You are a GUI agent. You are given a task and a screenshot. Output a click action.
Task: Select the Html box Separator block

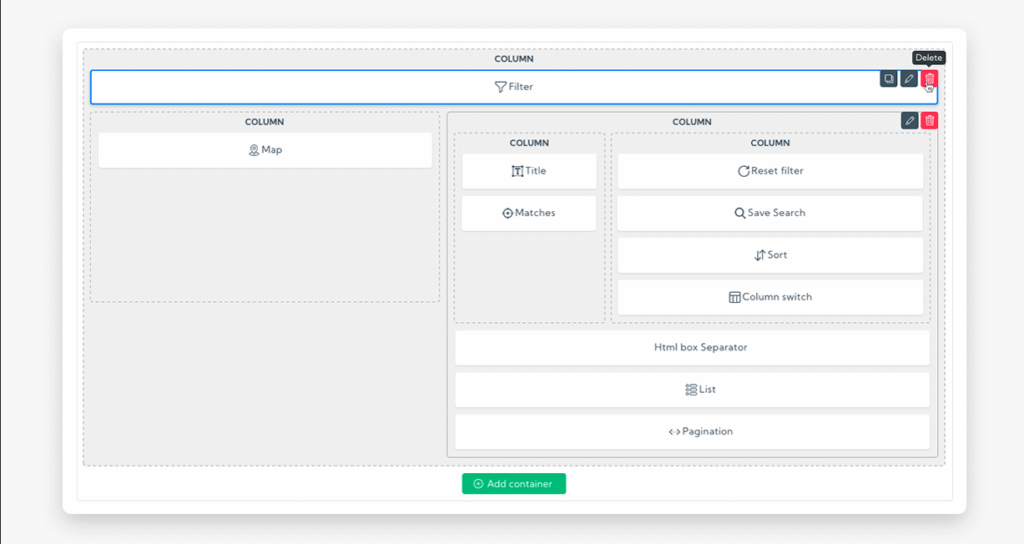tap(692, 347)
